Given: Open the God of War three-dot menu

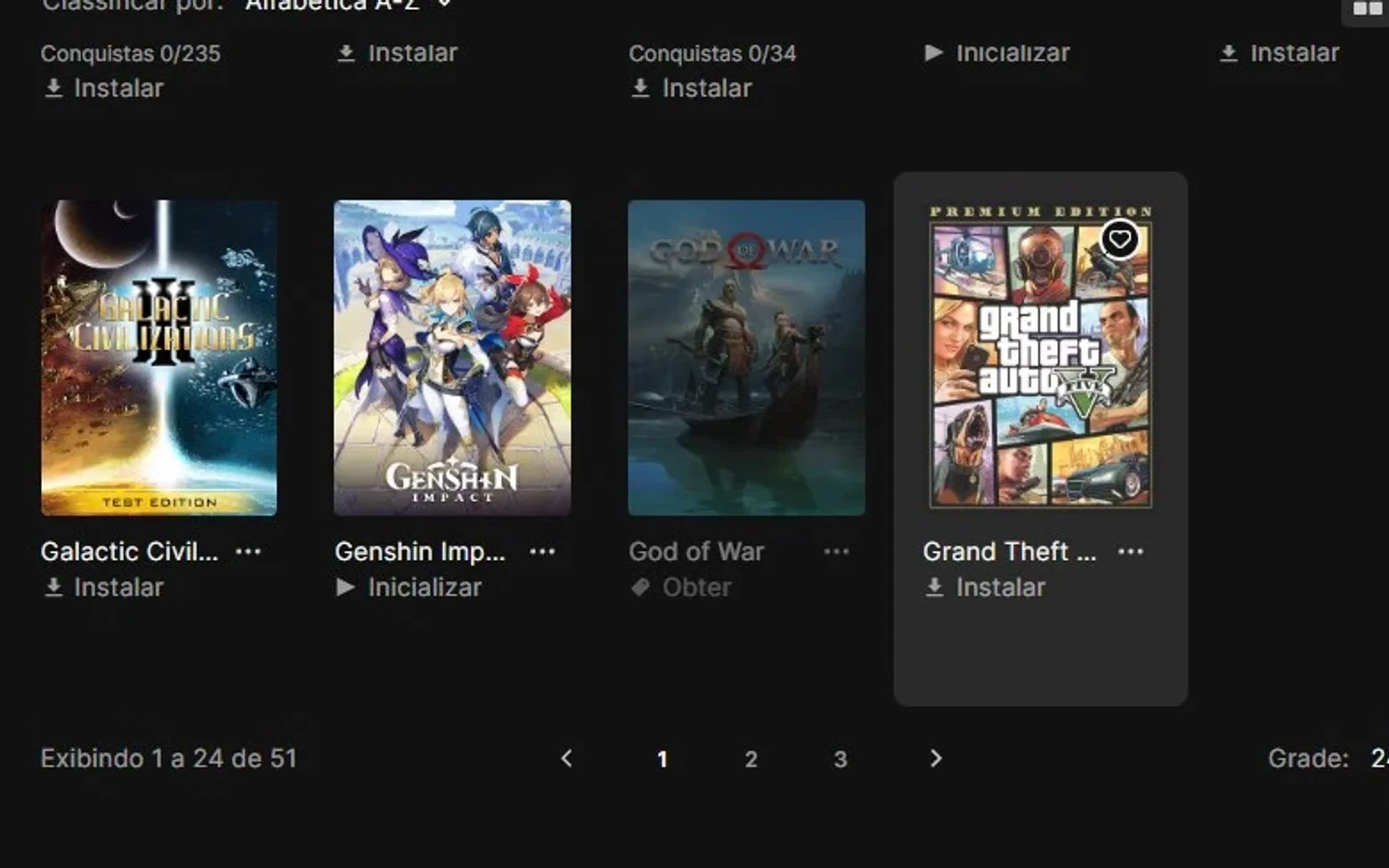Looking at the screenshot, I should 836,552.
